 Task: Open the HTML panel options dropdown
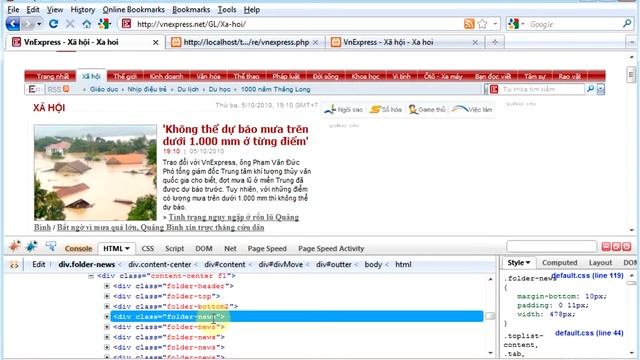click(127, 248)
